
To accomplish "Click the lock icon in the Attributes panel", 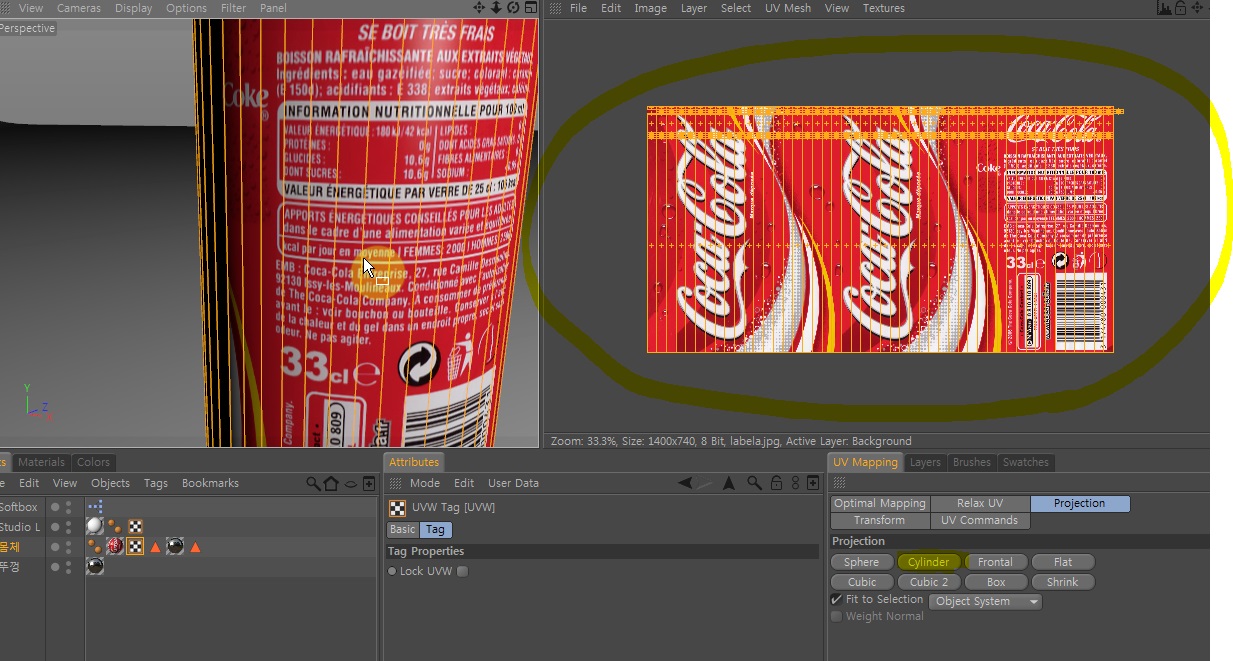I will coord(776,483).
